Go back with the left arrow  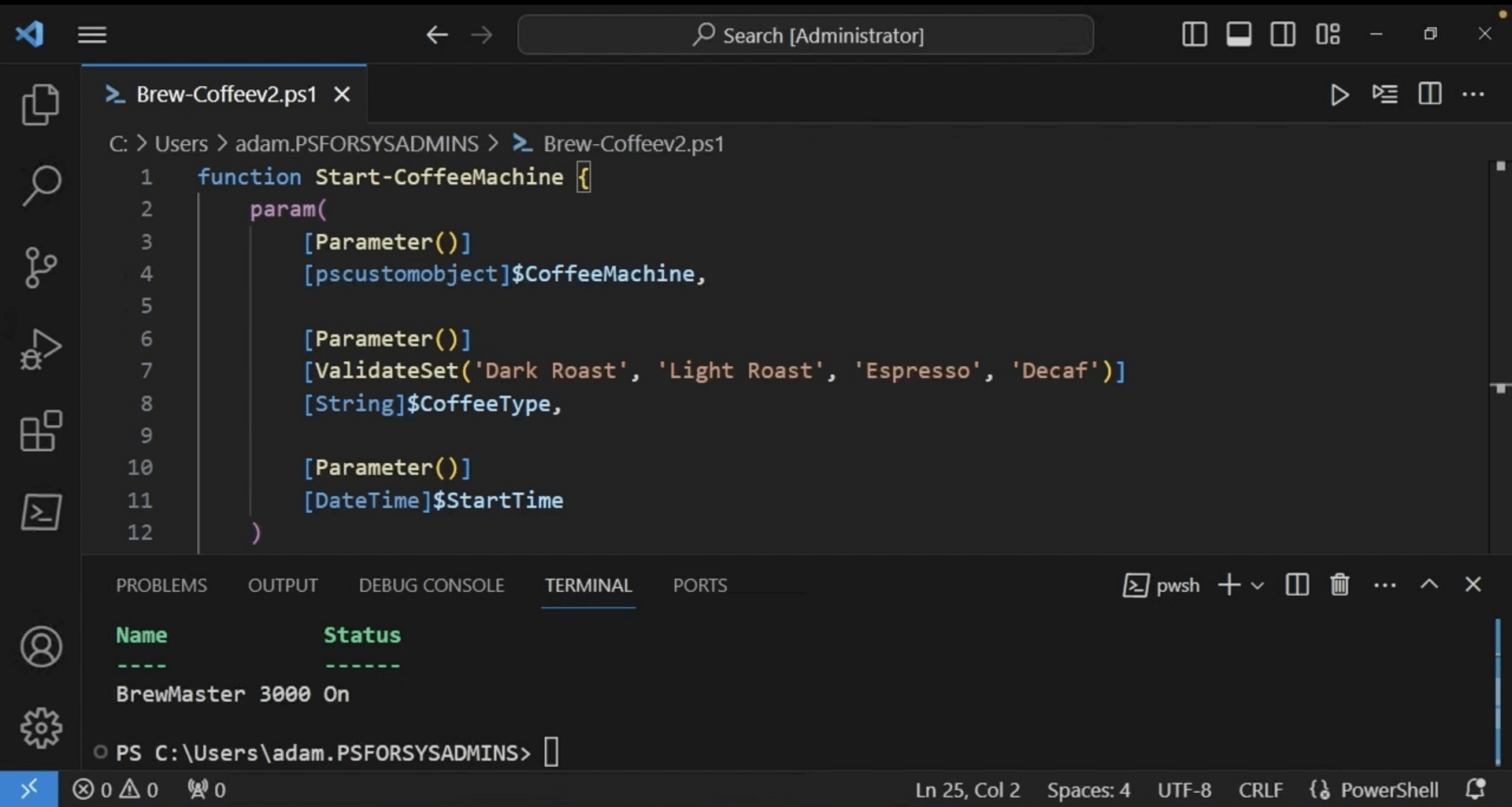pos(437,35)
